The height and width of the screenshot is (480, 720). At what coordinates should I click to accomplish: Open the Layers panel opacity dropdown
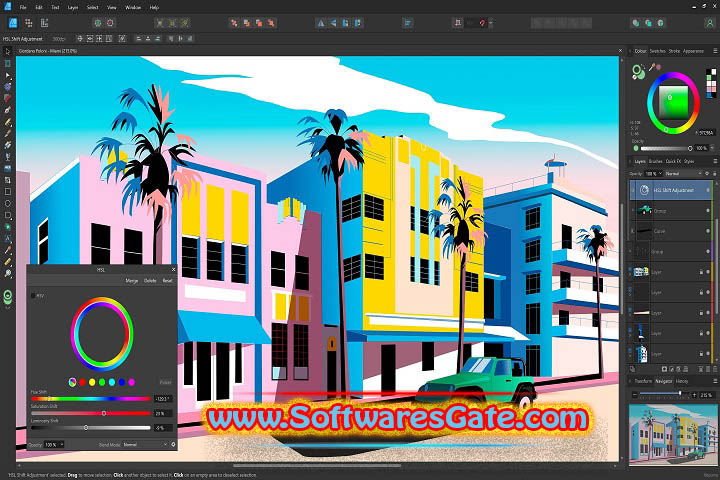653,174
